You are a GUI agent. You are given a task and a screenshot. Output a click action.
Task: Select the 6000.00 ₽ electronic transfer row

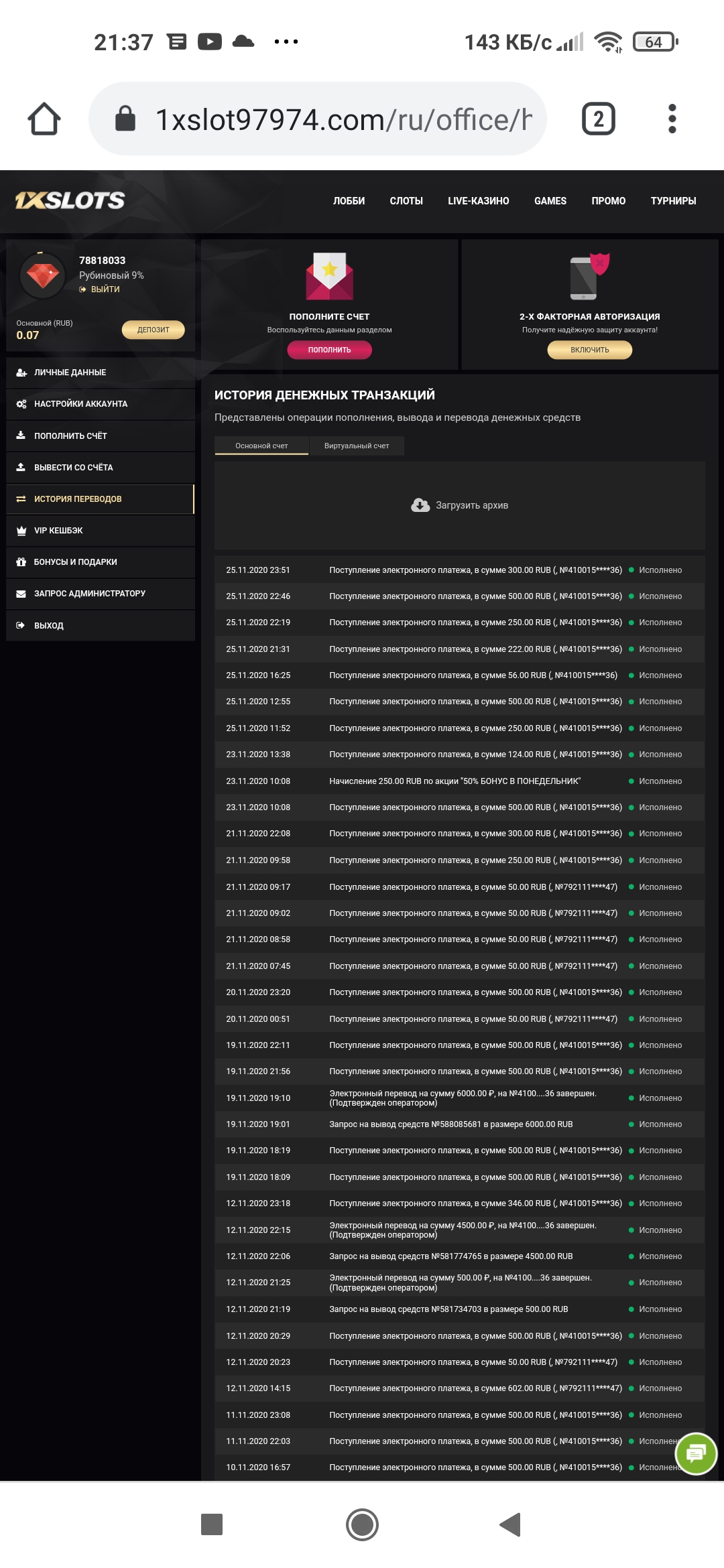tap(460, 1098)
